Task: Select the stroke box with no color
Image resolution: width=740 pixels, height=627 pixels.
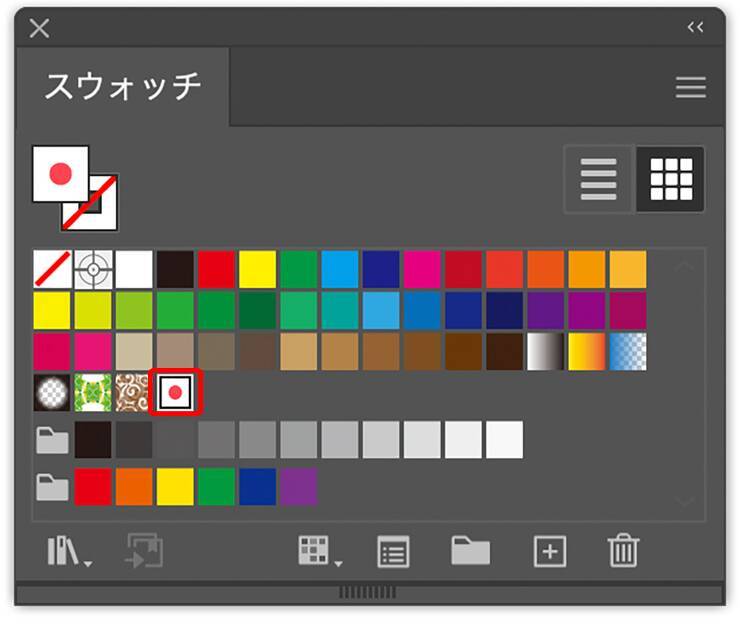Action: pyautogui.click(x=103, y=215)
